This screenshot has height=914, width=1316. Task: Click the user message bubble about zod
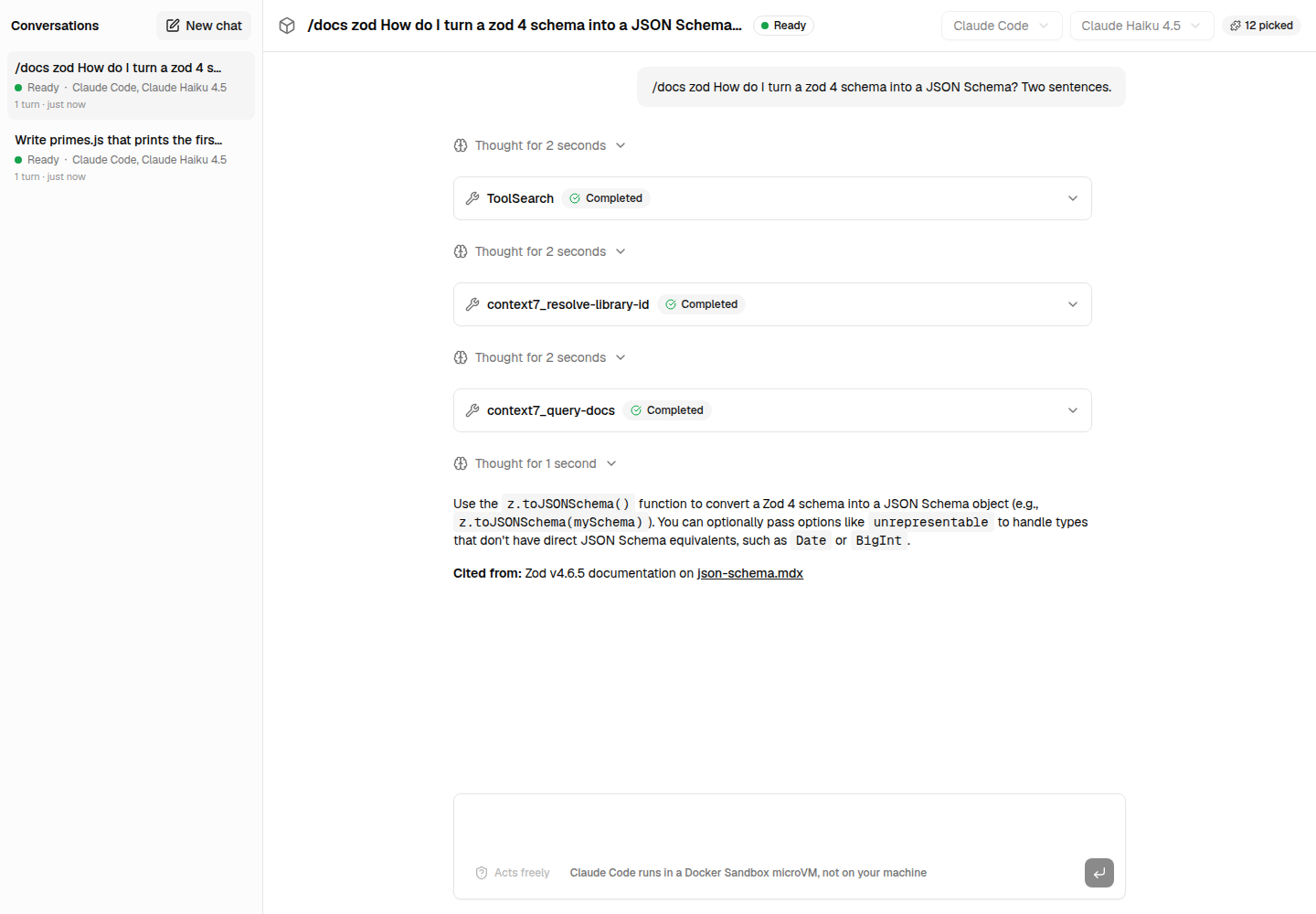[x=881, y=87]
